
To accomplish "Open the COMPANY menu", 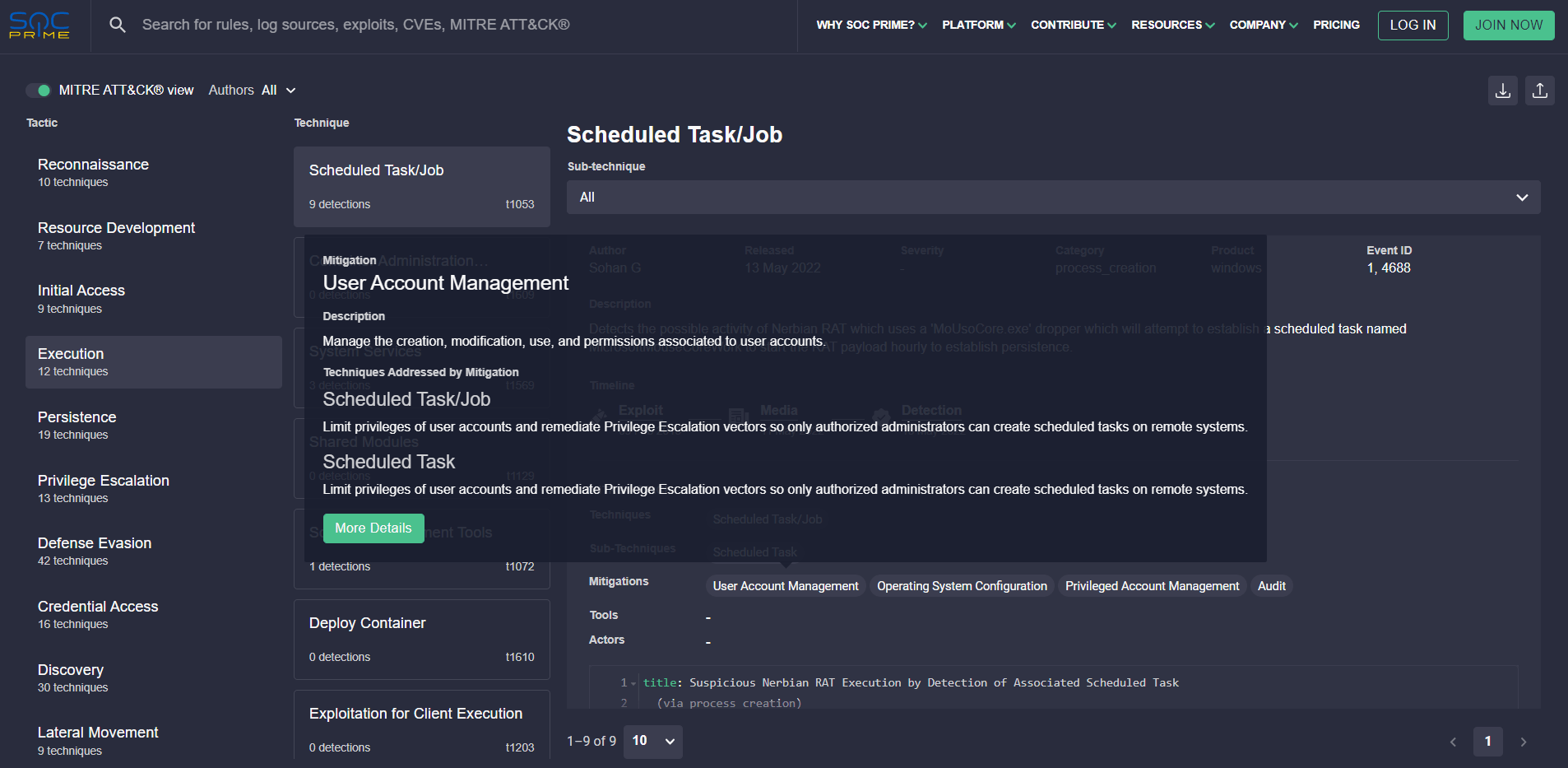I will 1264,25.
